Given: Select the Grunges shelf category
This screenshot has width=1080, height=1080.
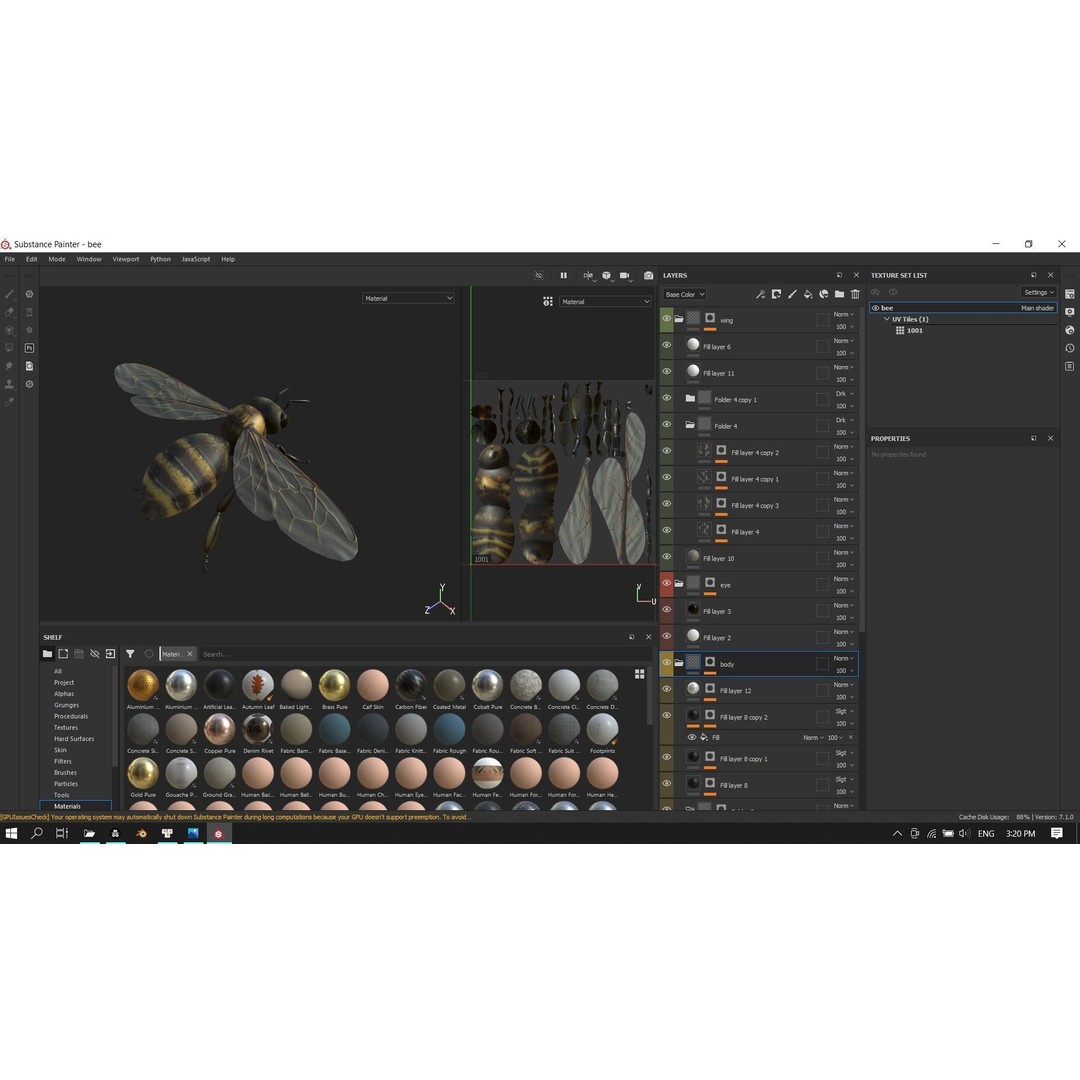Looking at the screenshot, I should 67,705.
